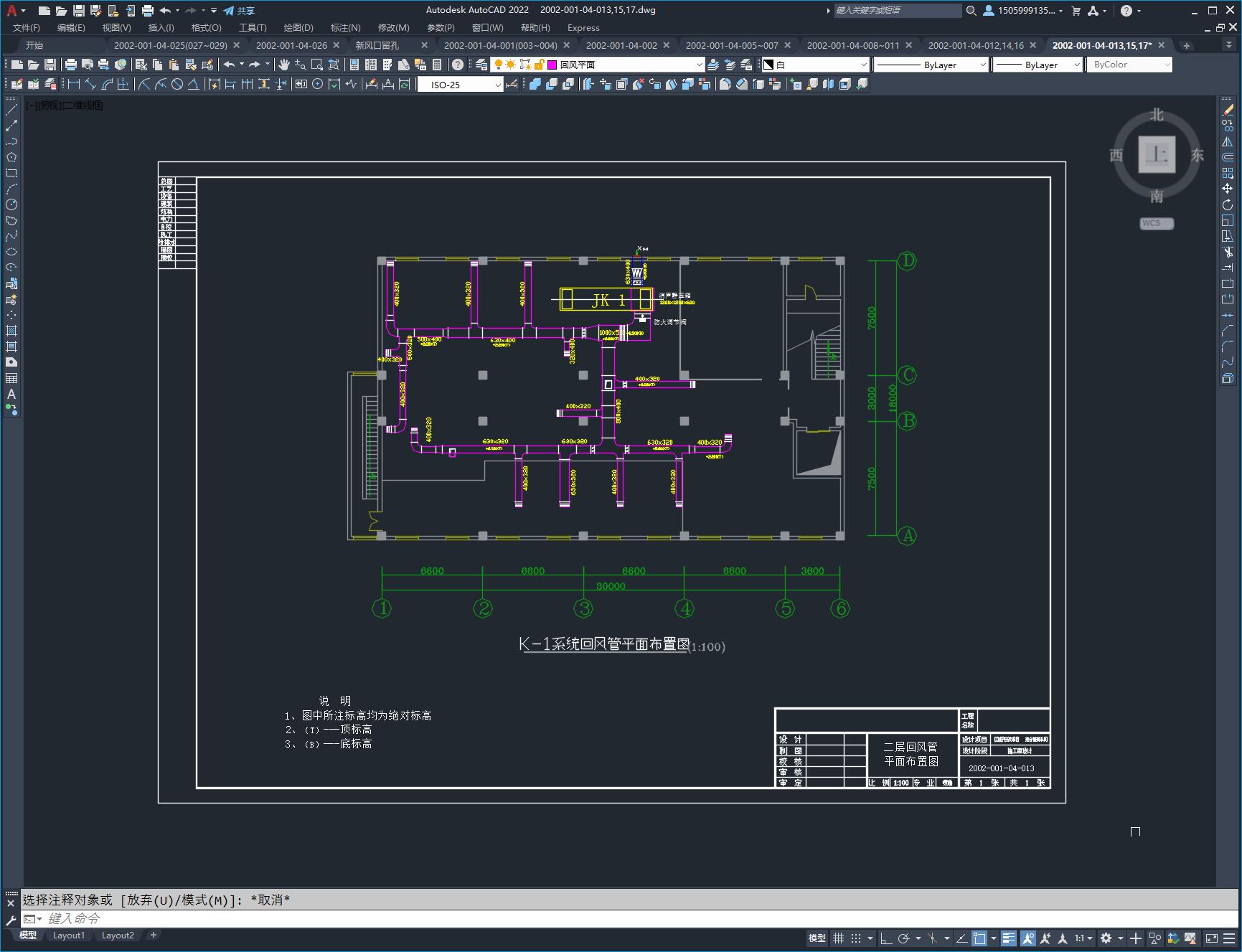Click the plus button to add new layout
The image size is (1242, 952).
(x=153, y=935)
